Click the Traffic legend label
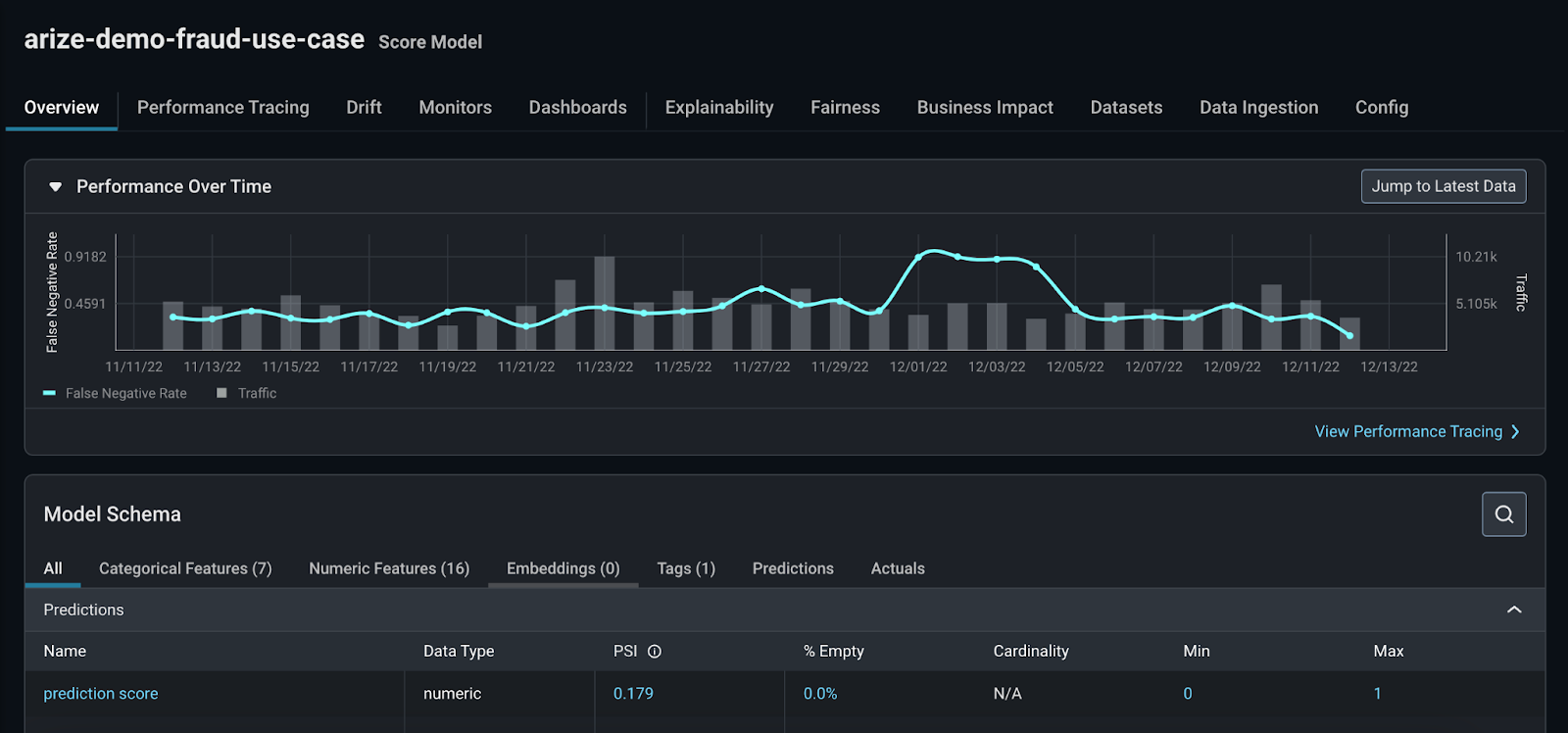The image size is (1568, 733). pyautogui.click(x=258, y=393)
